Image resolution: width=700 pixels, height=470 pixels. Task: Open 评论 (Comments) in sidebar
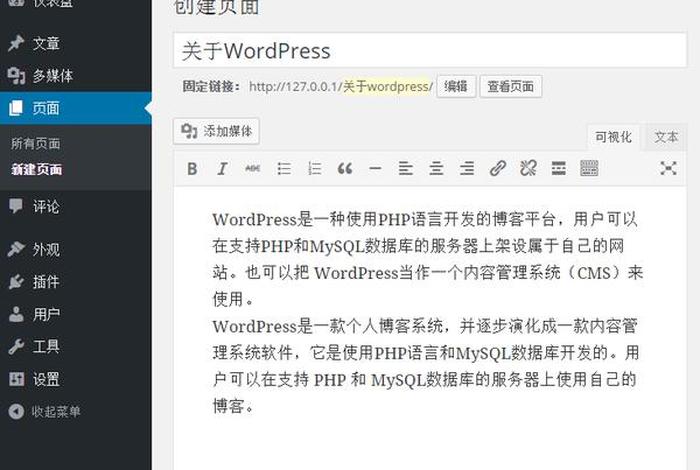[76, 206]
